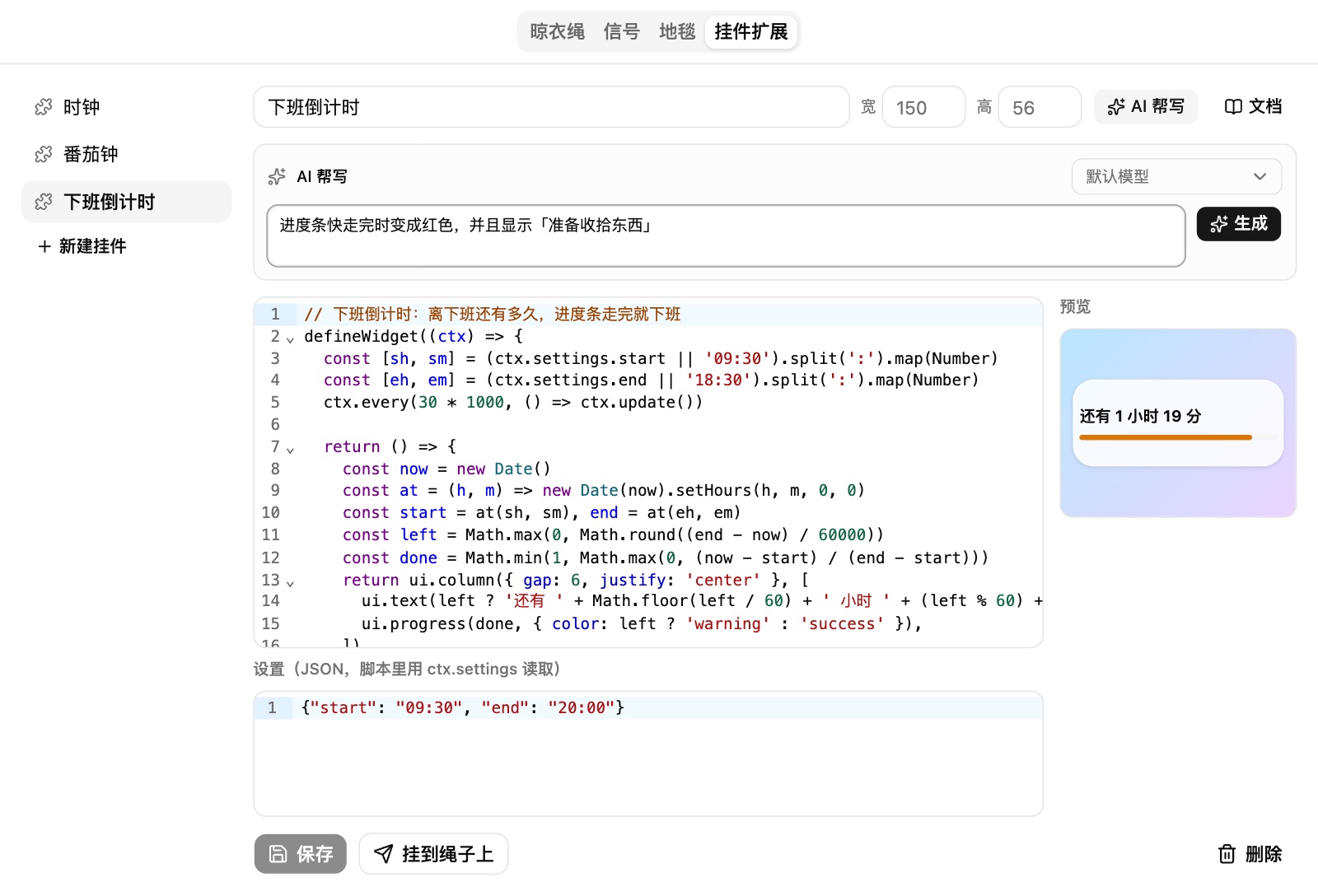Screen dimensions: 1318x896
Task: Click code comment on line 1
Action: click(493, 314)
